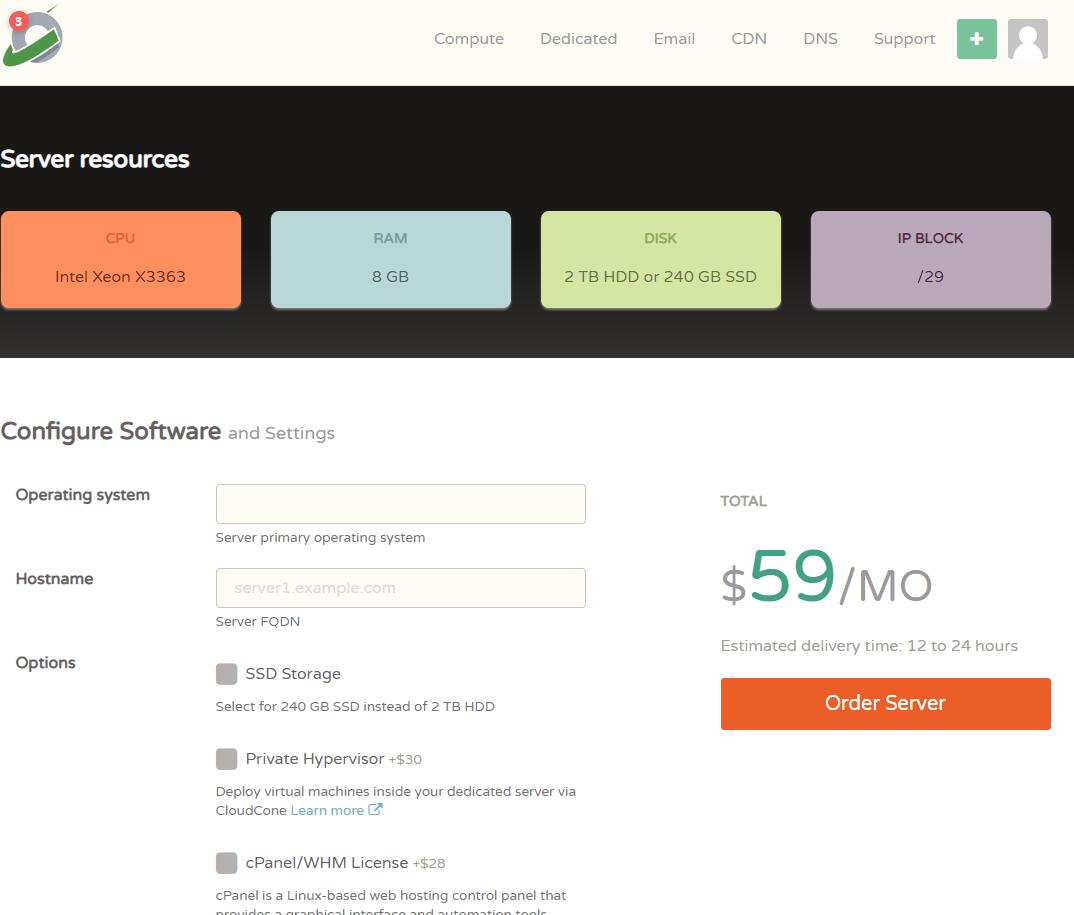
Task: Open the Operating system dropdown
Action: tap(401, 504)
